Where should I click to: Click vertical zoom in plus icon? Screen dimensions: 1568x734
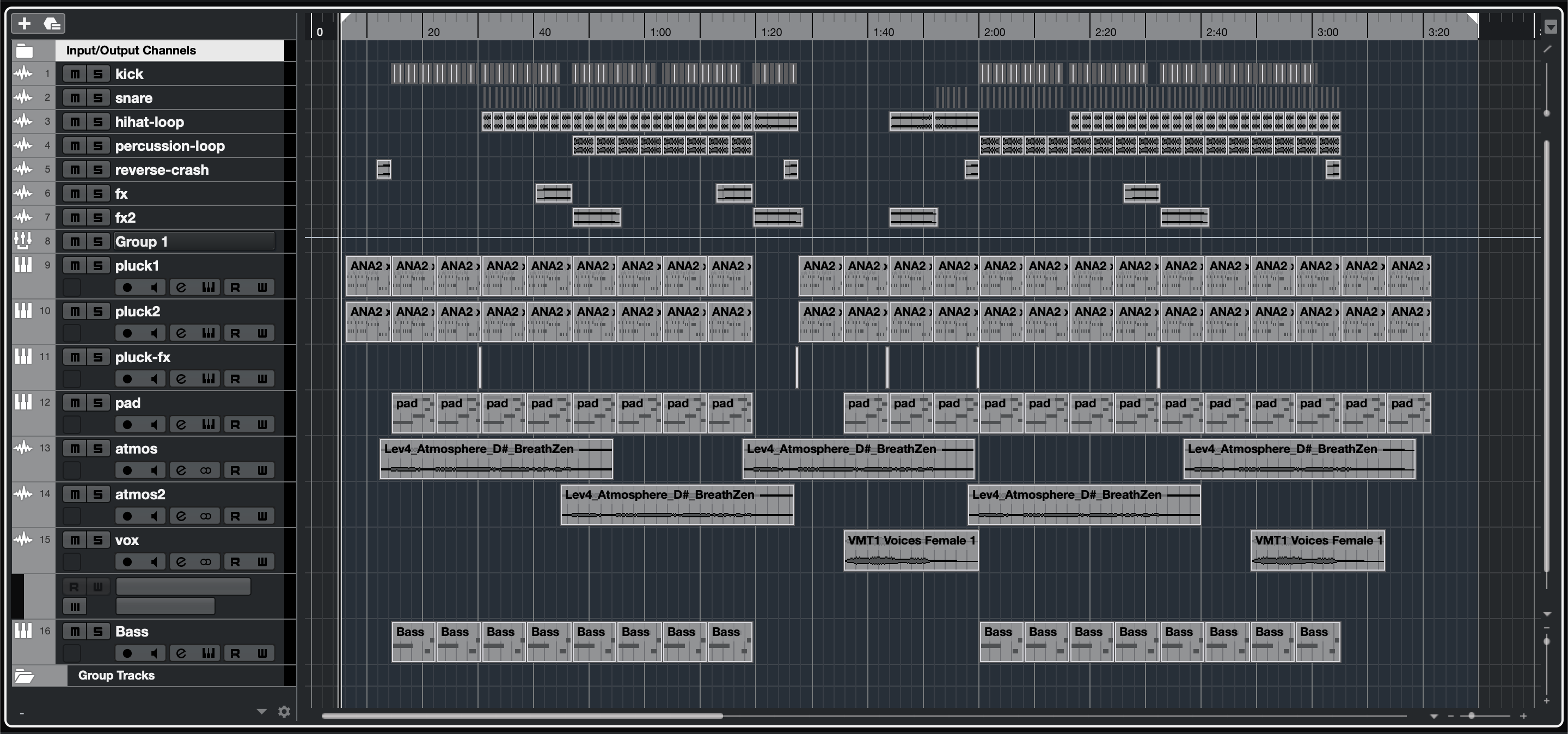tap(1547, 701)
